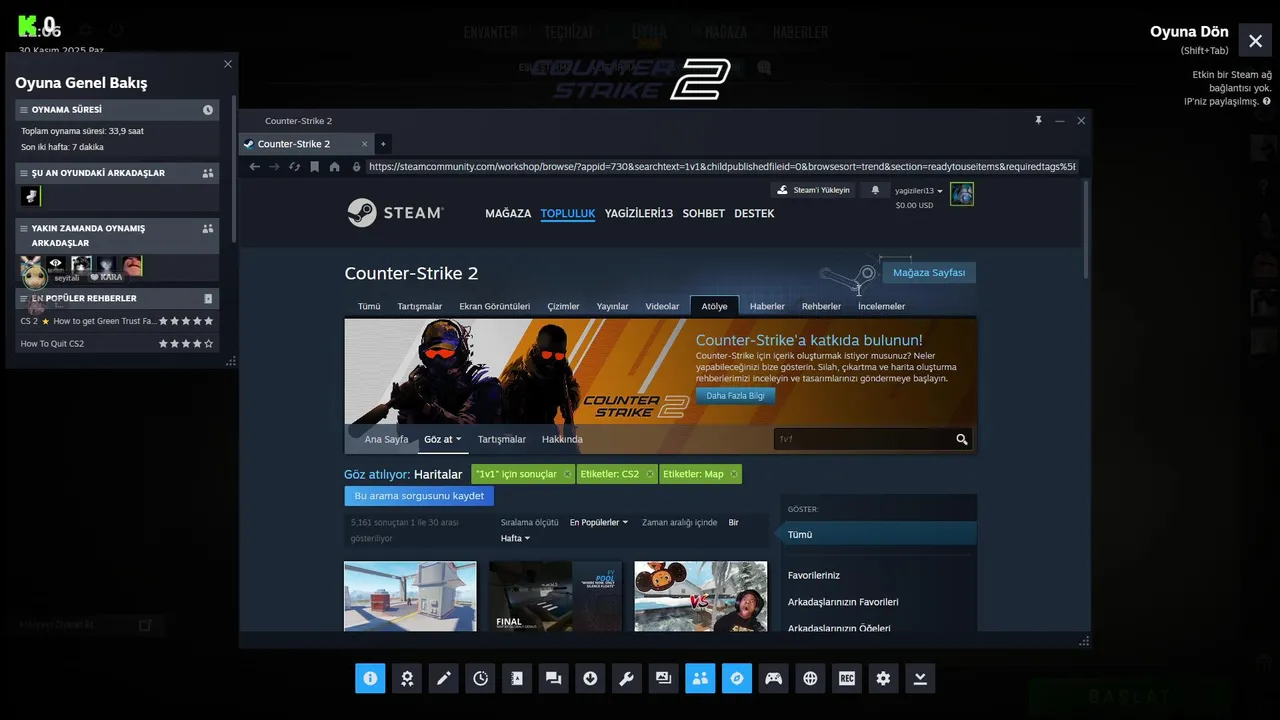
Task: Open En Popüler sort dropdown
Action: pyautogui.click(x=599, y=522)
